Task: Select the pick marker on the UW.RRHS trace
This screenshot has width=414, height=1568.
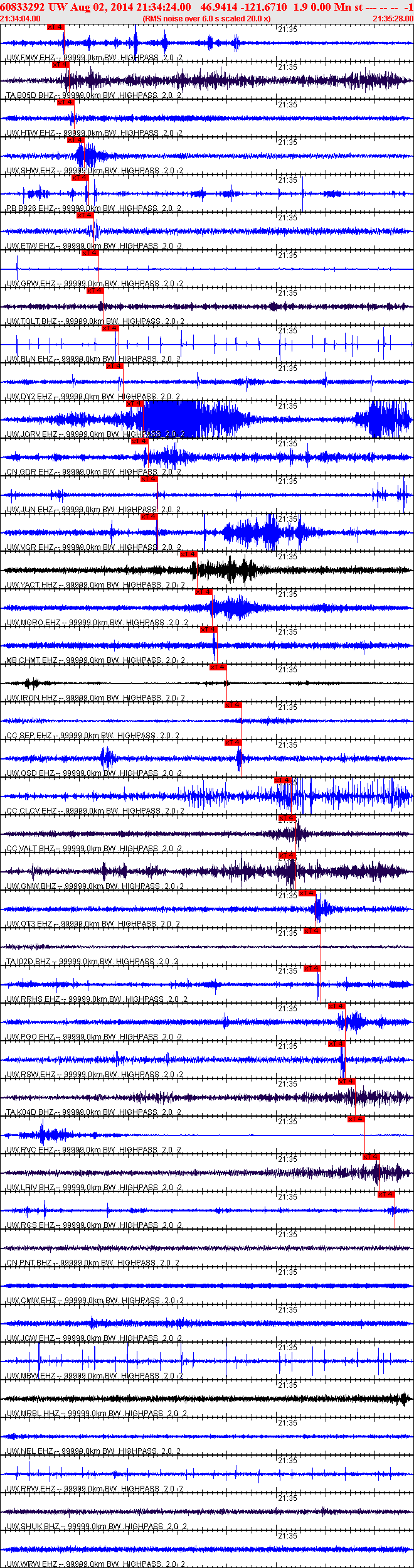Action: 312,969
